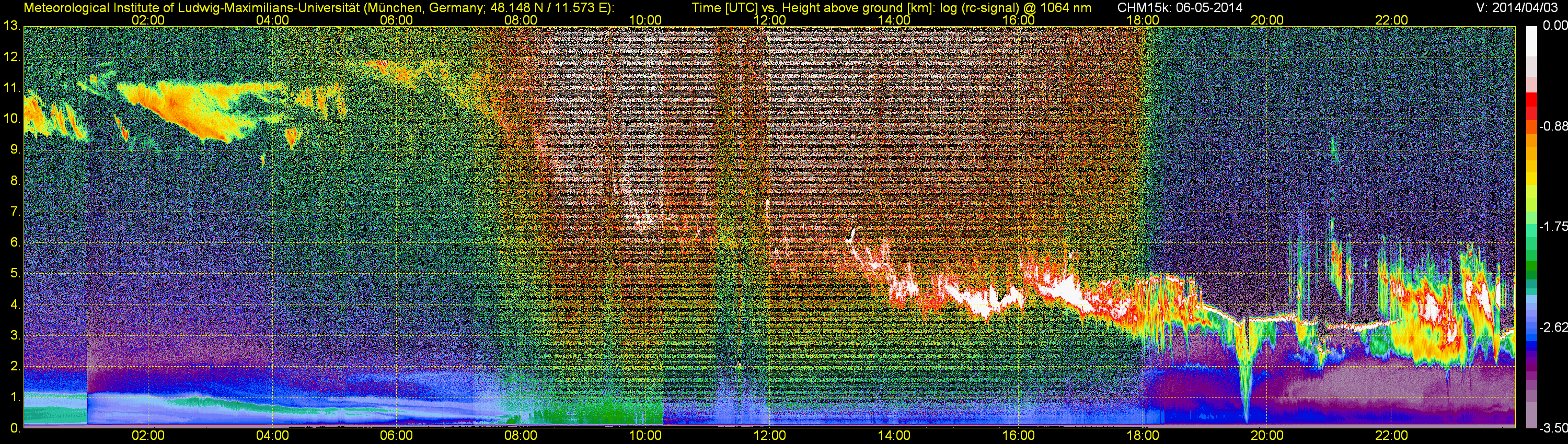Viewport: 1568px width, 444px height.
Task: Click the "3." height axis label
Action: coord(15,335)
